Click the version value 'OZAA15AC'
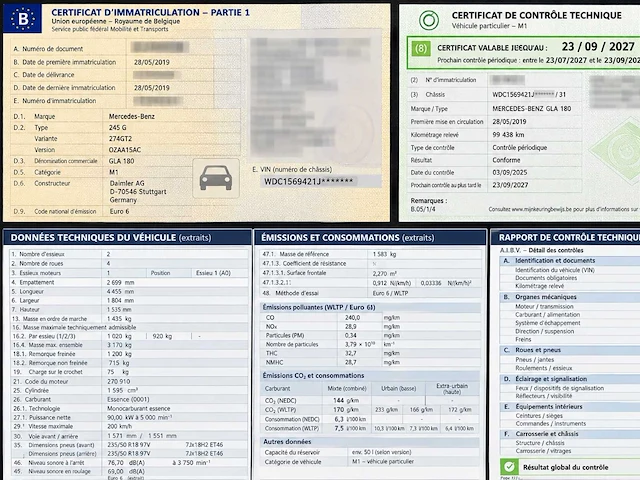The width and height of the screenshot is (640, 480). 124,150
